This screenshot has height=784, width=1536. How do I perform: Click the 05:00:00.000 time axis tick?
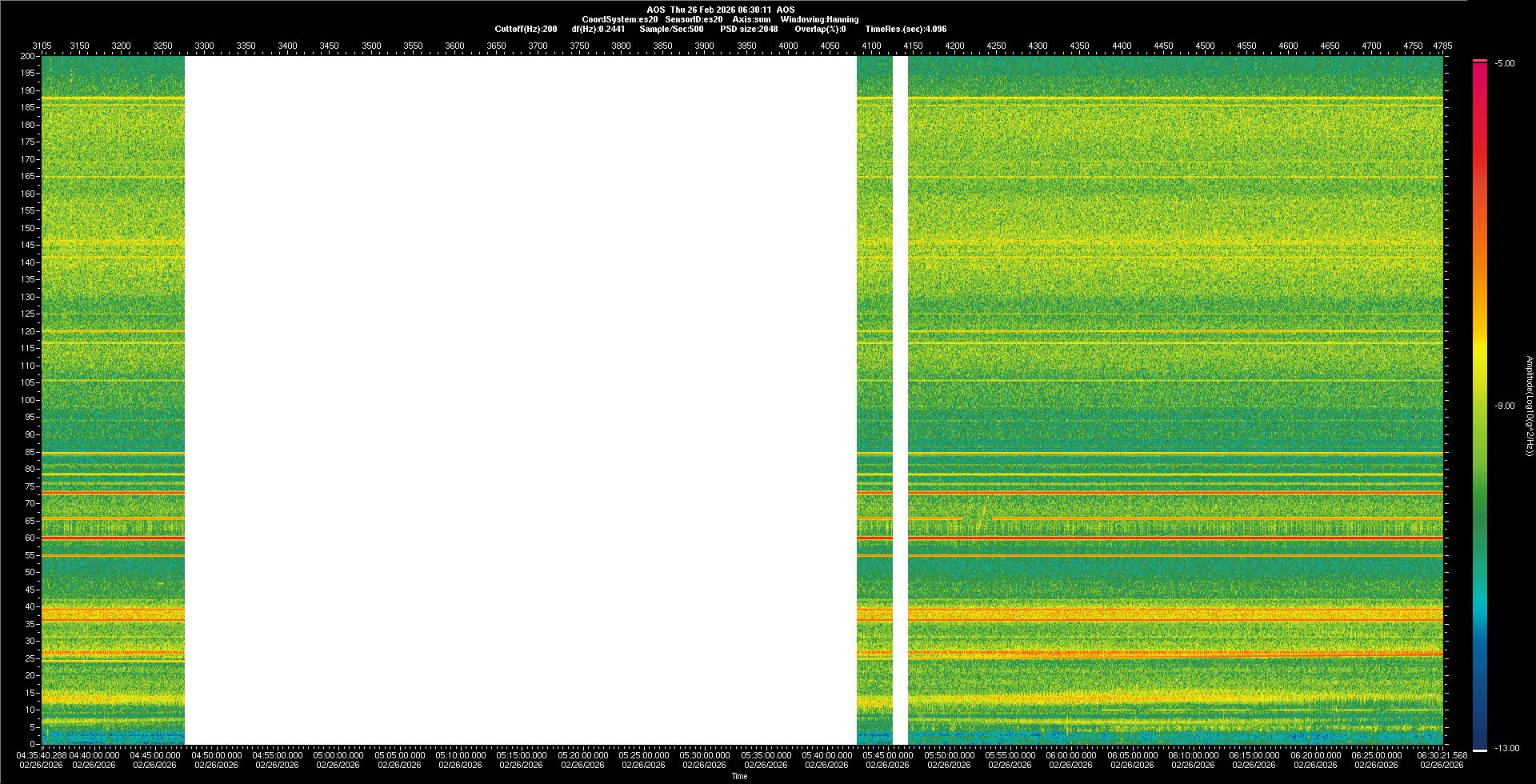338,755
